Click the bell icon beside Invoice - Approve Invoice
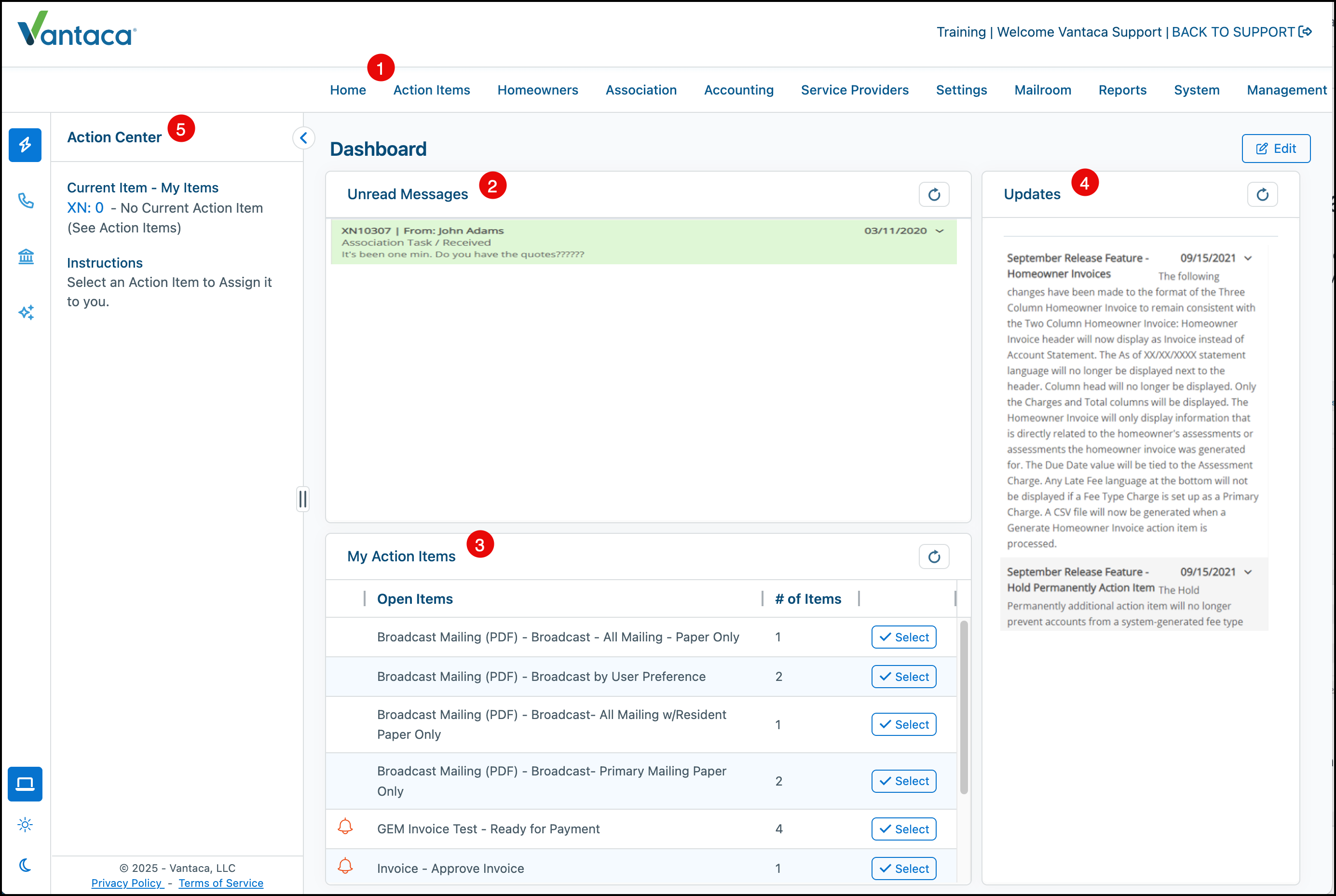Viewport: 1336px width, 896px height. point(345,866)
